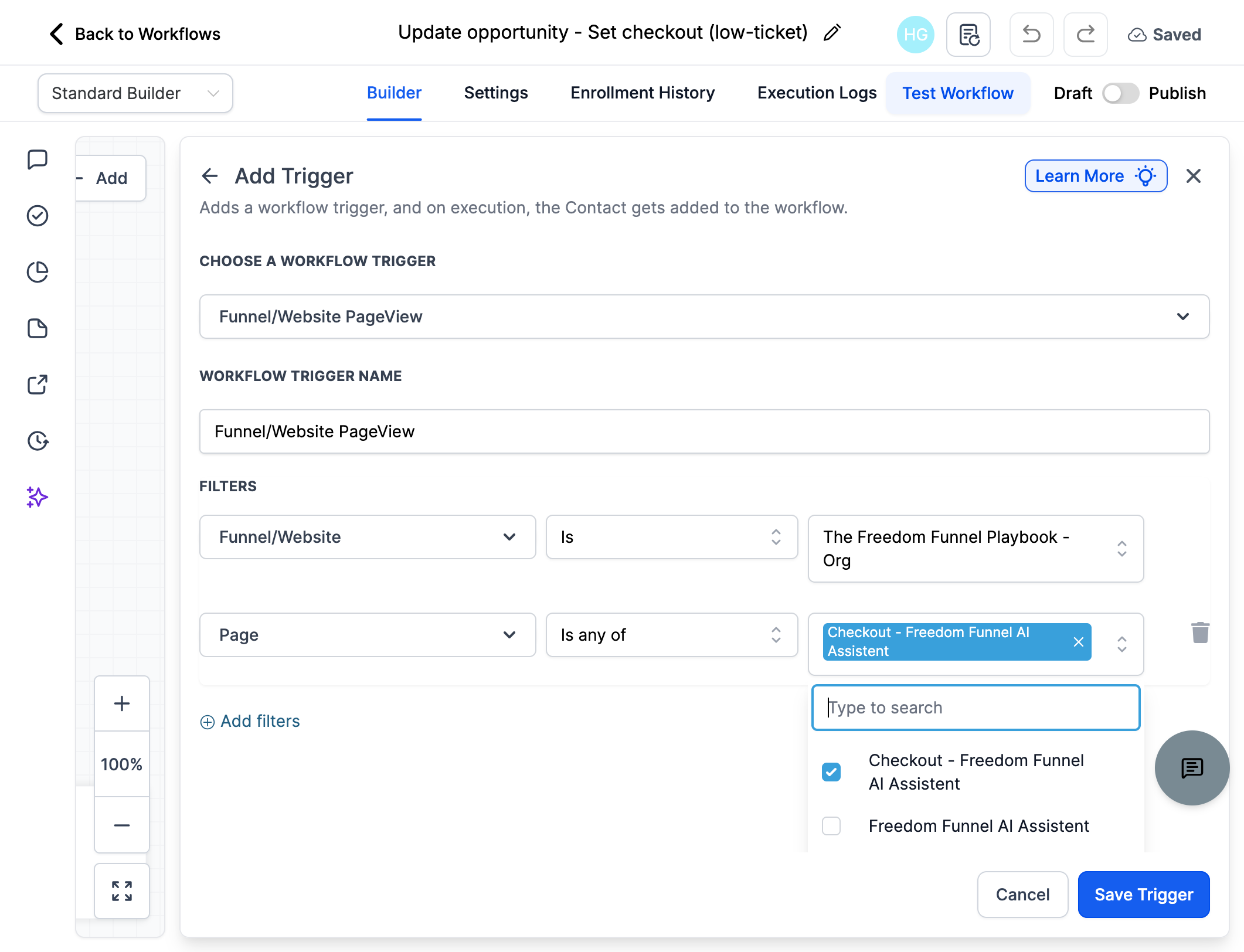Open the clock history sidebar icon
1244x952 pixels.
pos(38,441)
